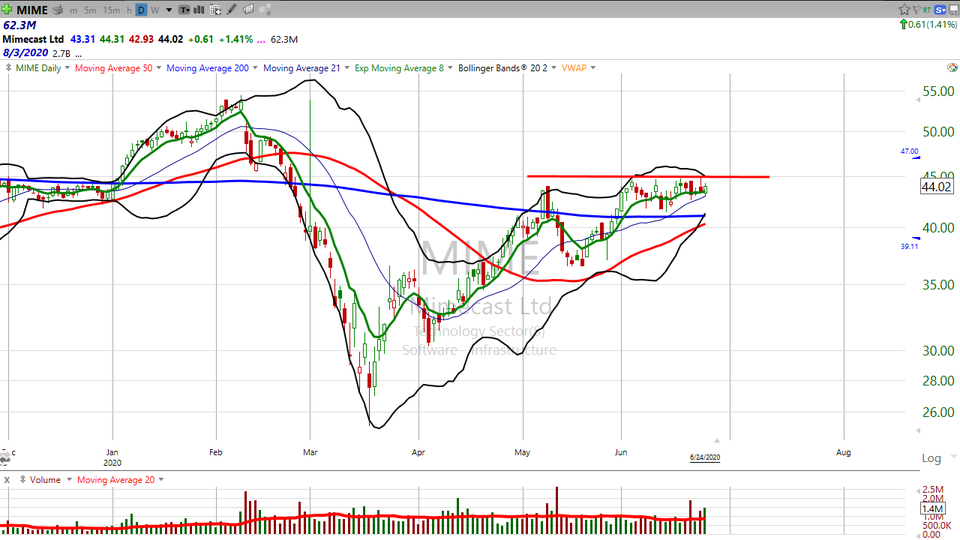Switch to the Daily (D) timeframe

tap(141, 10)
